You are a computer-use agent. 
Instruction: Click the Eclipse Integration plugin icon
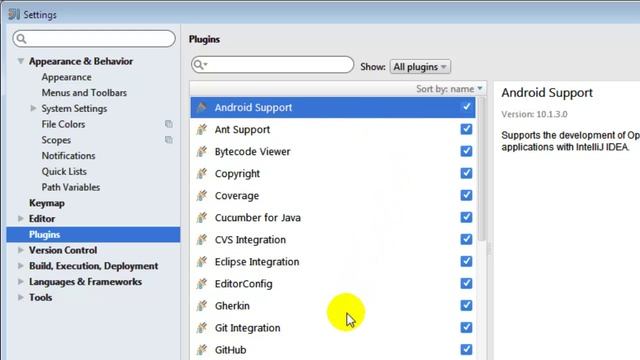point(202,262)
